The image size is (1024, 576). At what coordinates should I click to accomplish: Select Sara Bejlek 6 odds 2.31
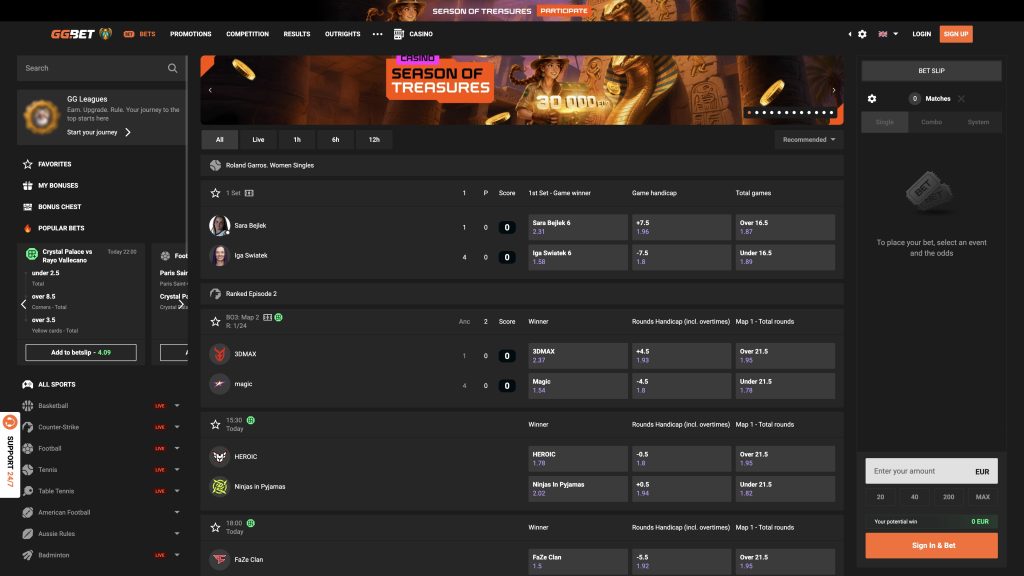coord(577,227)
